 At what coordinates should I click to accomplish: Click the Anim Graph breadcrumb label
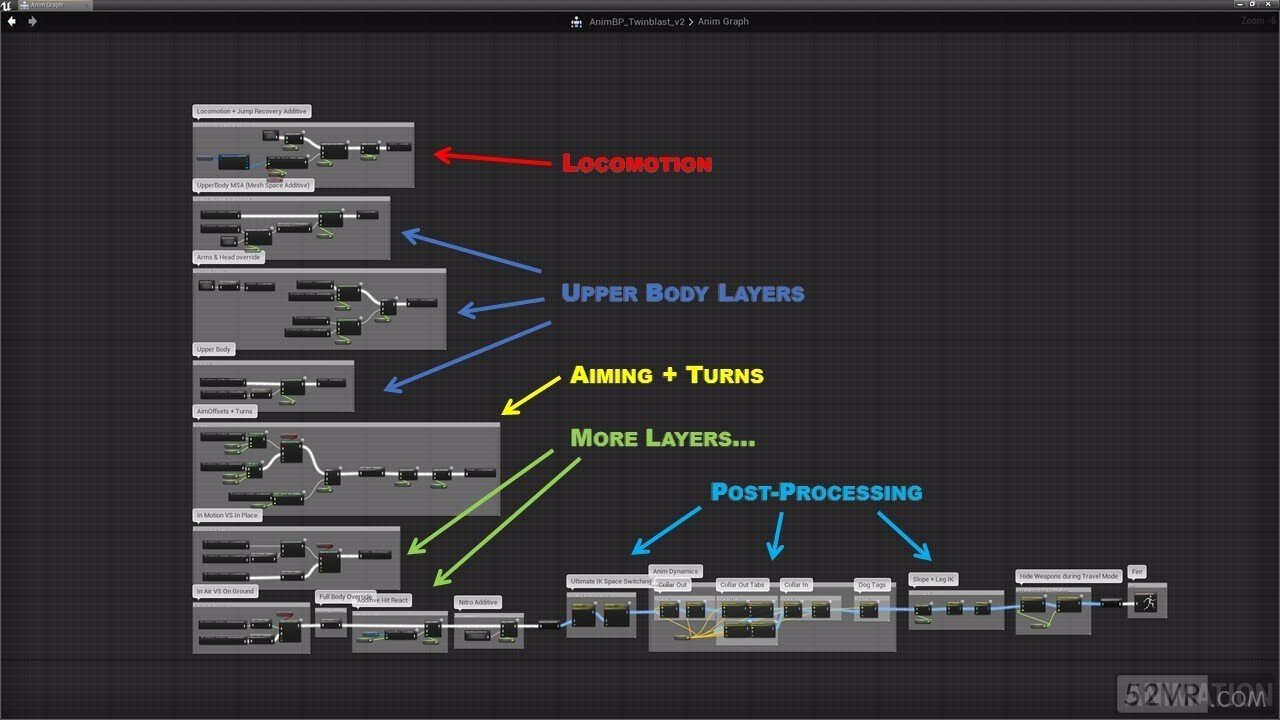(723, 21)
